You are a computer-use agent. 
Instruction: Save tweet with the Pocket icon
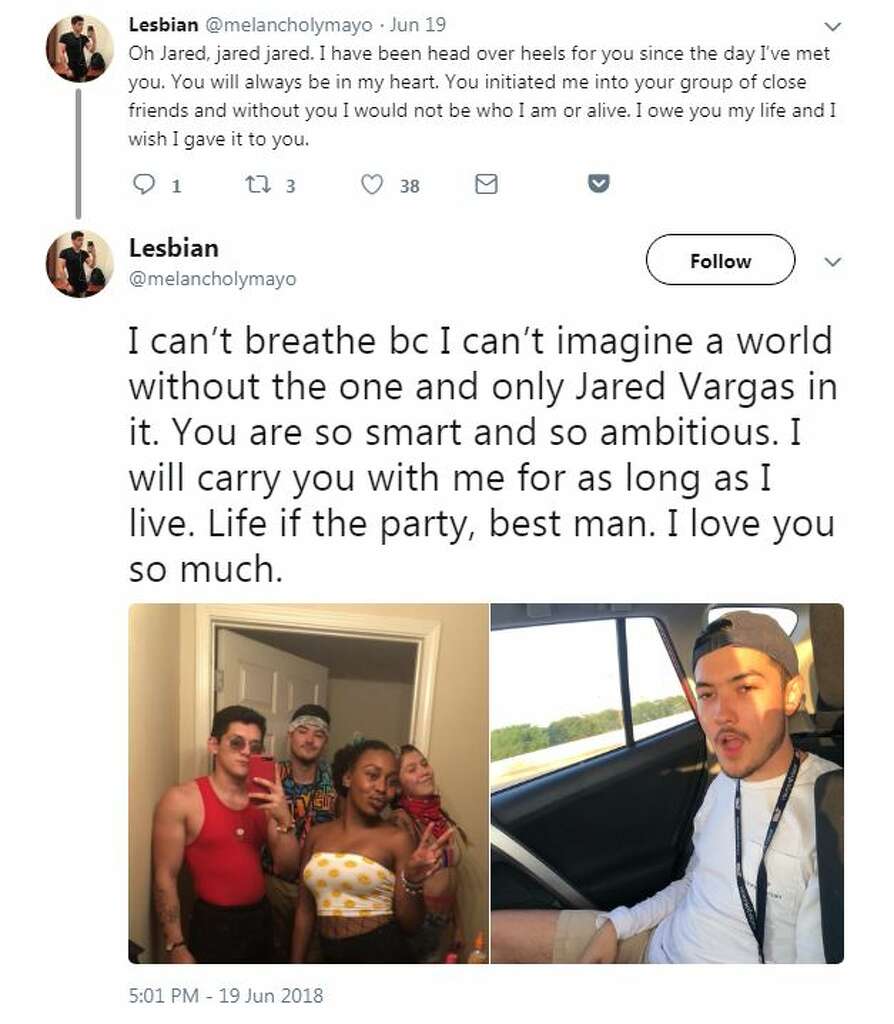tap(599, 184)
